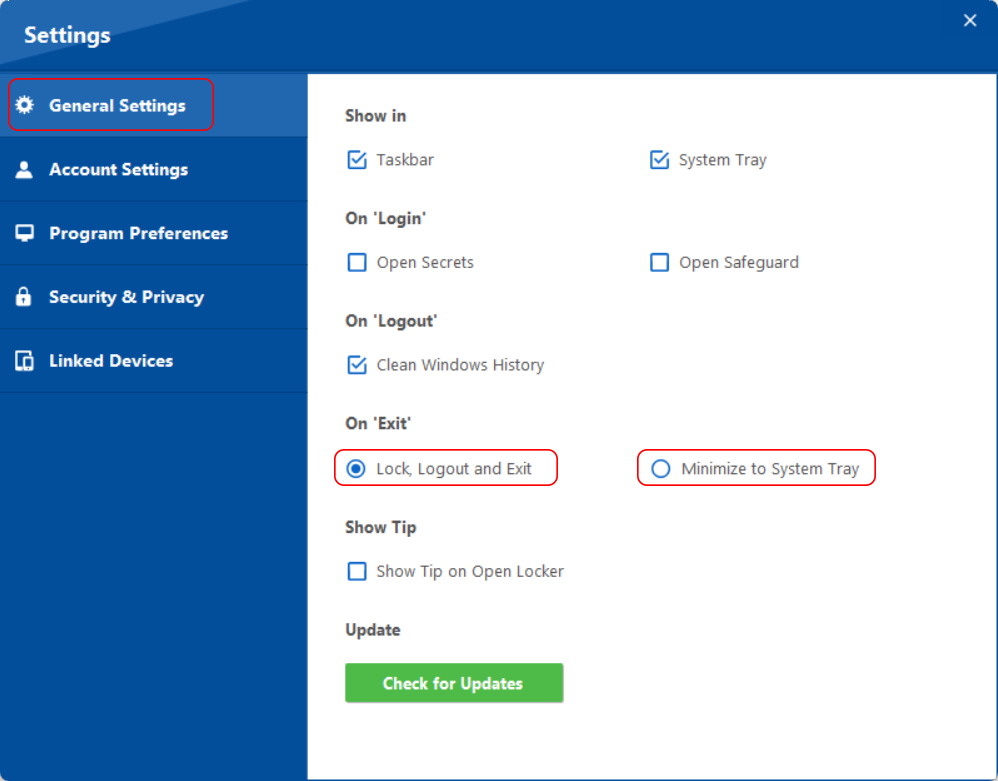Uncheck the Taskbar checkbox
998x781 pixels.
[x=357, y=160]
